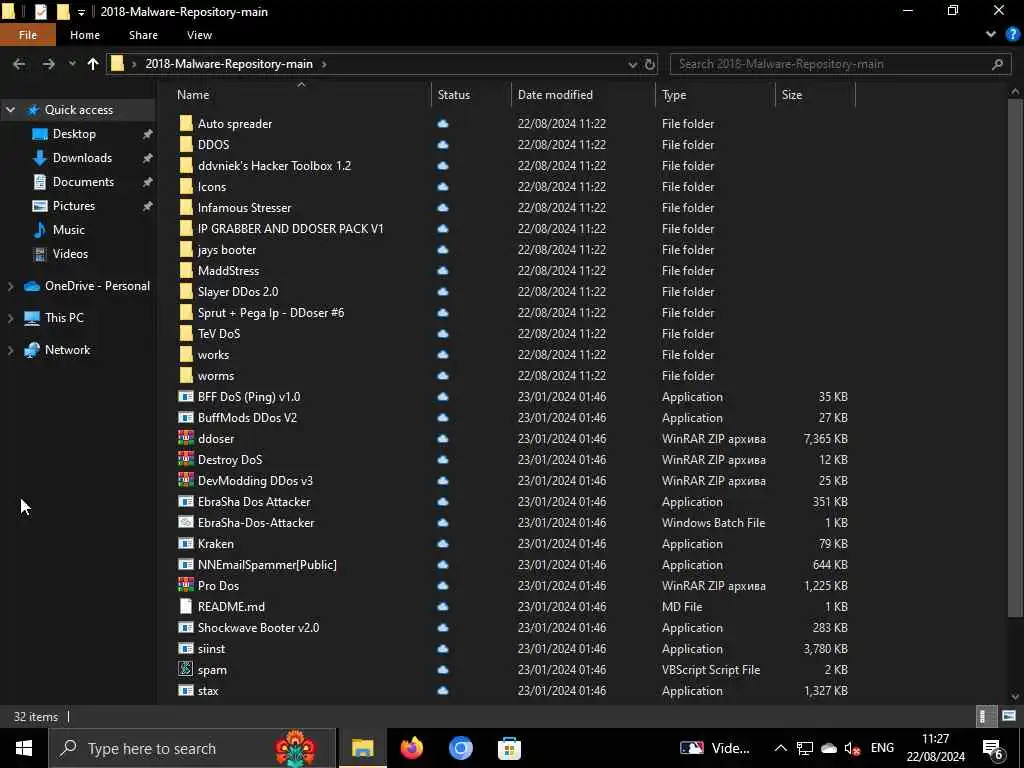Select the Infamous Stresser folder name
This screenshot has width=1024, height=768.
pyautogui.click(x=244, y=208)
